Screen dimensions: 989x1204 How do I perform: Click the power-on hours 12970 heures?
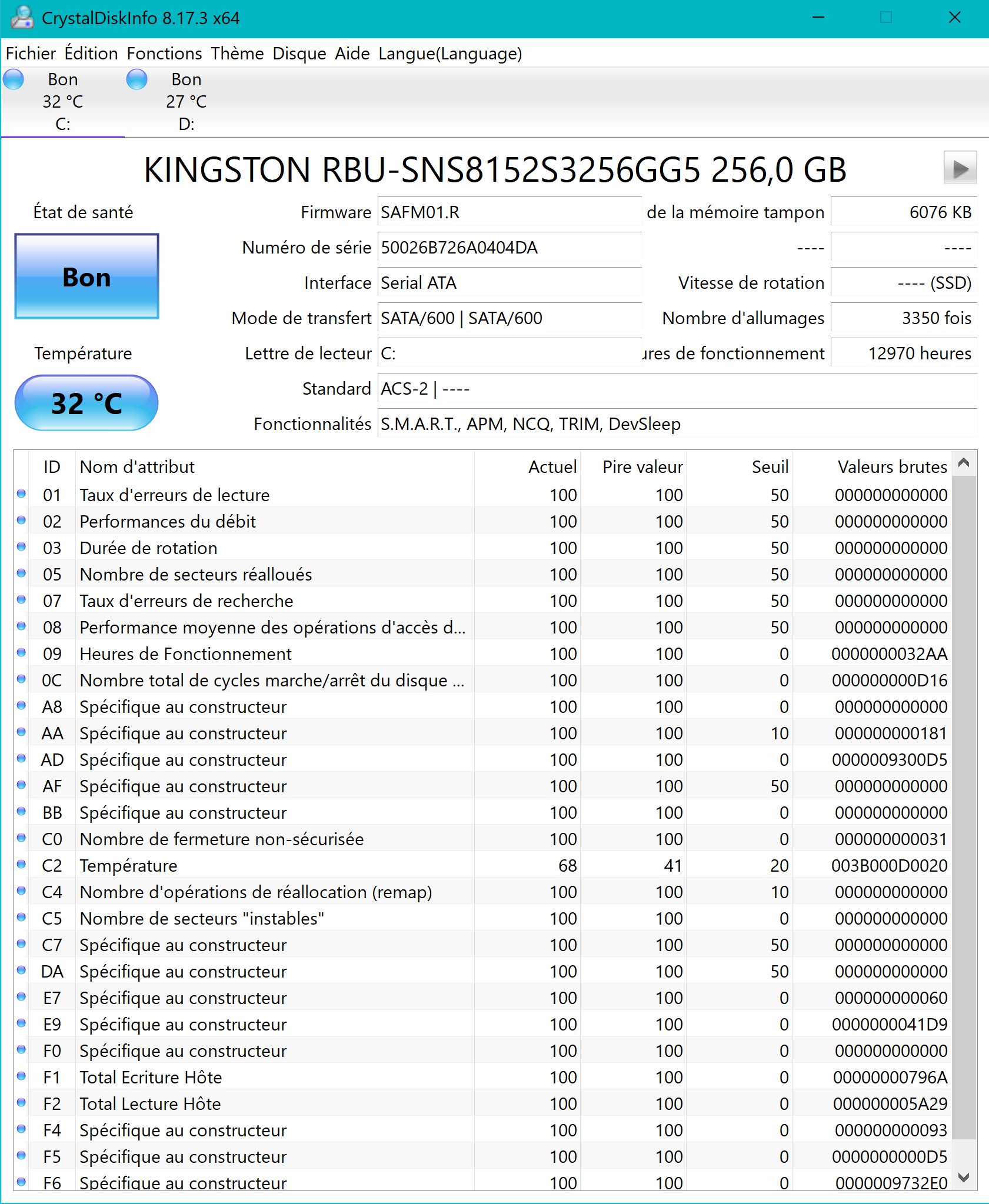pyautogui.click(x=904, y=353)
